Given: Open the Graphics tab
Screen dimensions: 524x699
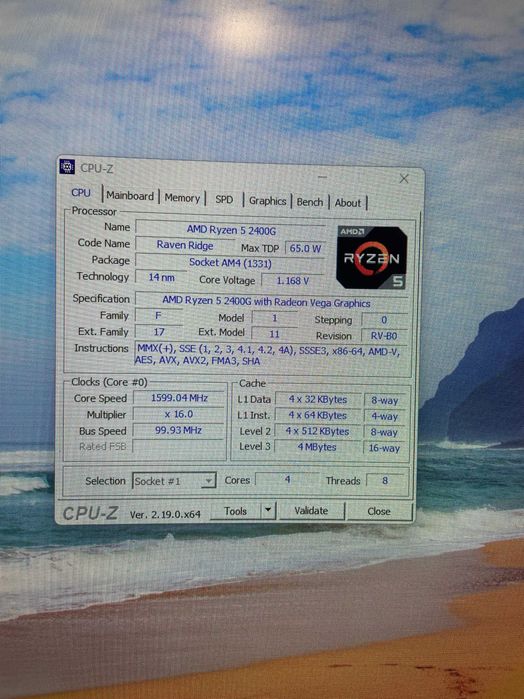Looking at the screenshot, I should pyautogui.click(x=268, y=201).
